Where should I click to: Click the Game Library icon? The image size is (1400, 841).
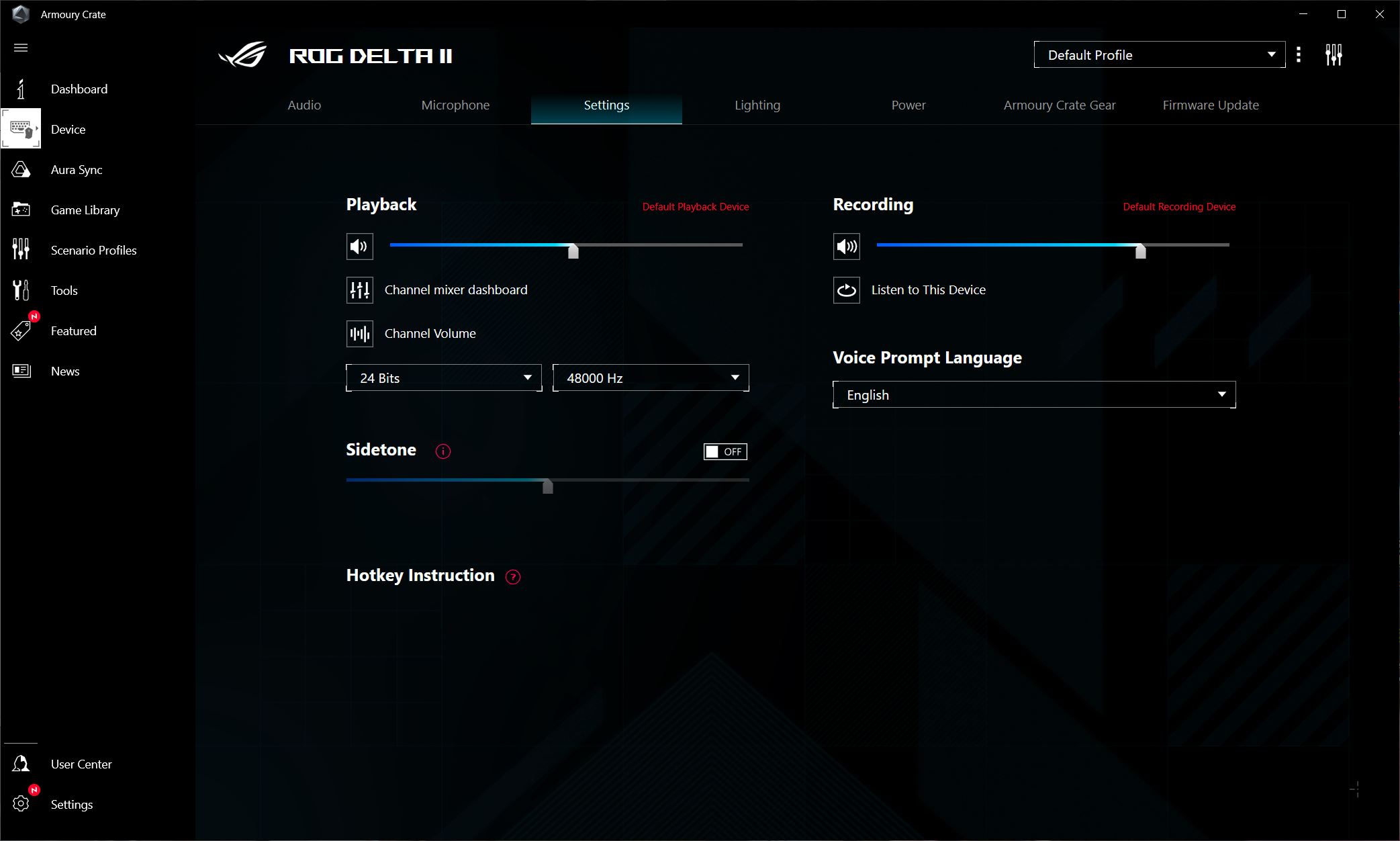[x=21, y=210]
